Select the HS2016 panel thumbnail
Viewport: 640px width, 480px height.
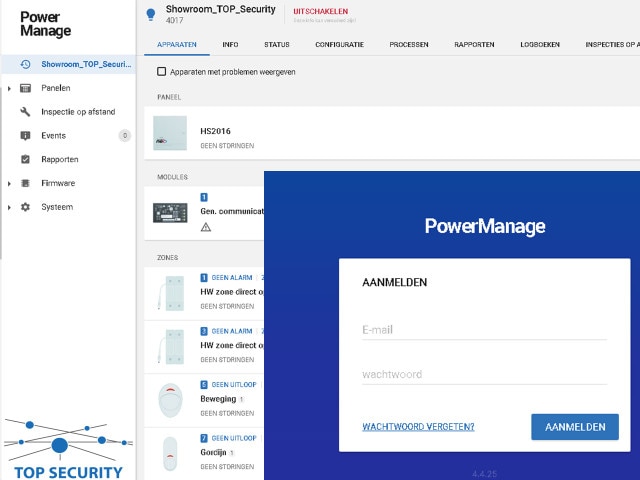pyautogui.click(x=170, y=133)
